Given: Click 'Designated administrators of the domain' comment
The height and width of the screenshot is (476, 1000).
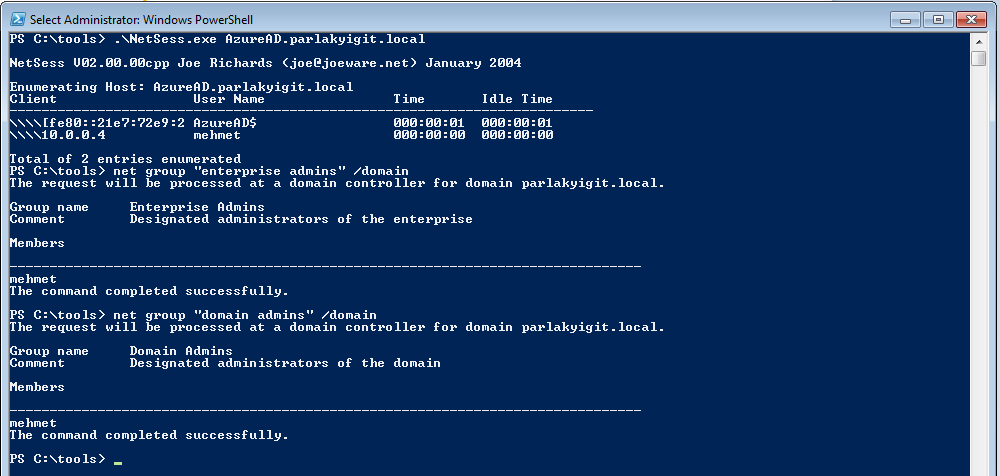Looking at the screenshot, I should point(284,363).
